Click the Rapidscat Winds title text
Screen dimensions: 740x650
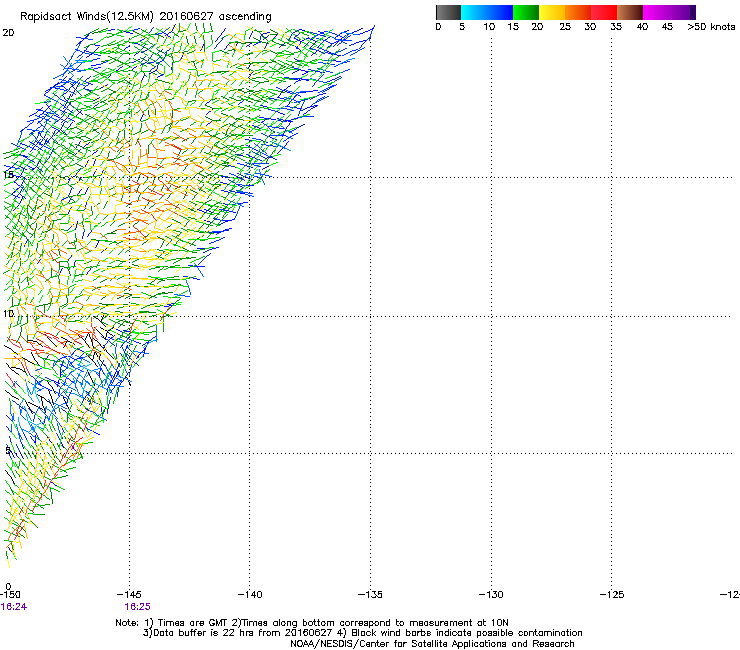(x=145, y=17)
